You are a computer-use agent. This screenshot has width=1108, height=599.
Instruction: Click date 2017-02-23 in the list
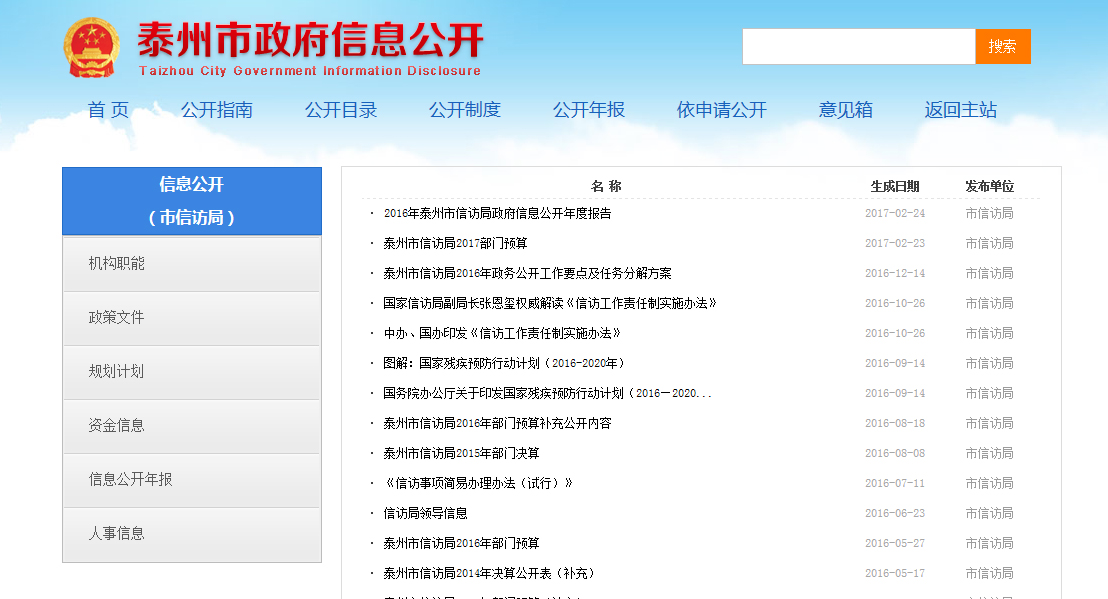[x=895, y=243]
